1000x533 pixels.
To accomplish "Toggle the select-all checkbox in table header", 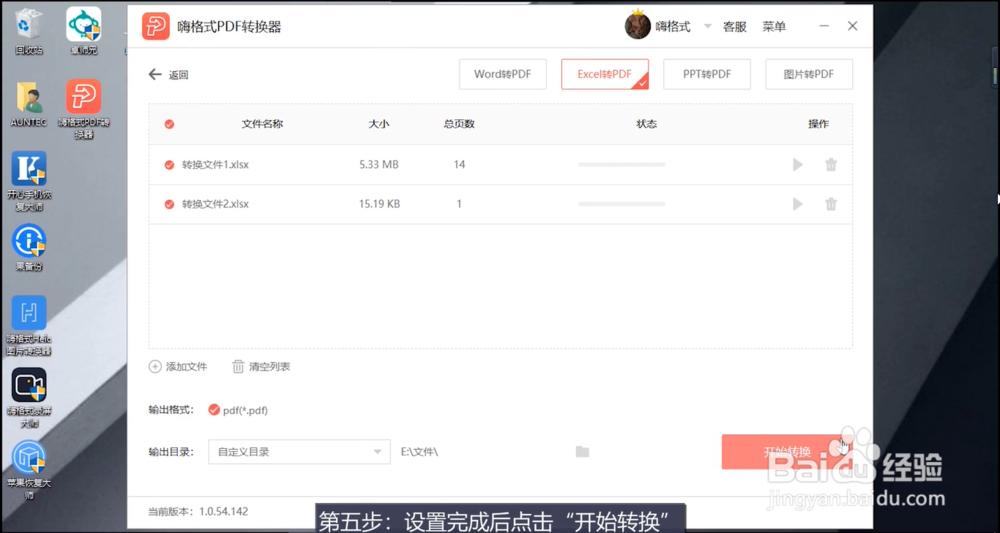I will click(x=169, y=124).
